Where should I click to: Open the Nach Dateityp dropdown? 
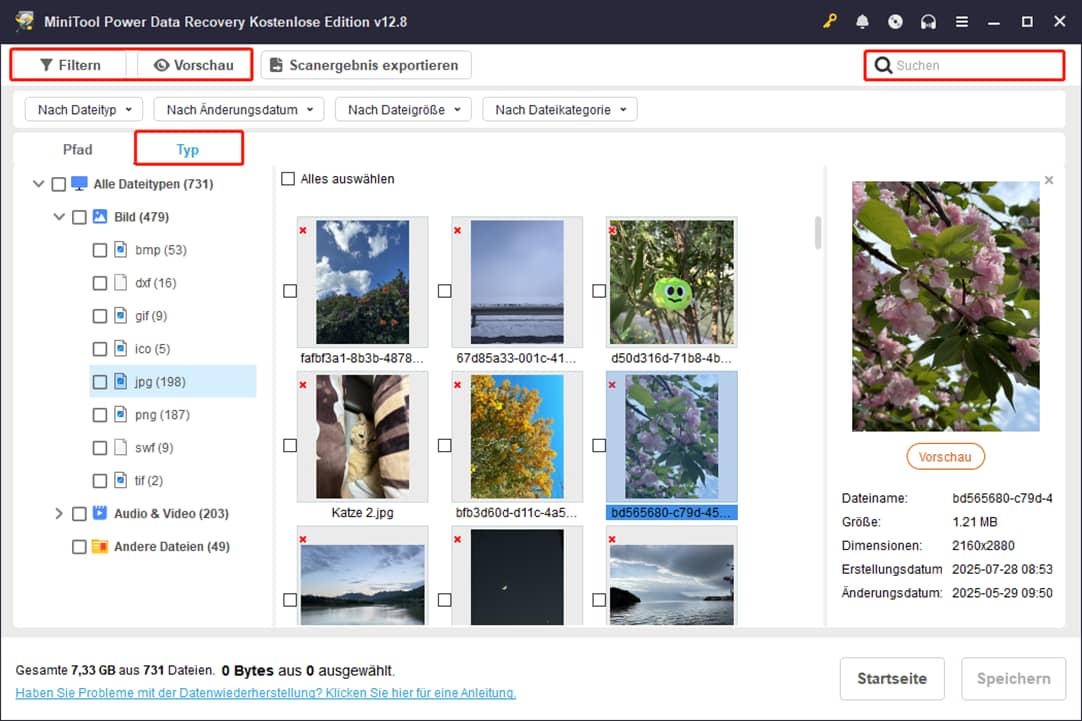pyautogui.click(x=84, y=110)
